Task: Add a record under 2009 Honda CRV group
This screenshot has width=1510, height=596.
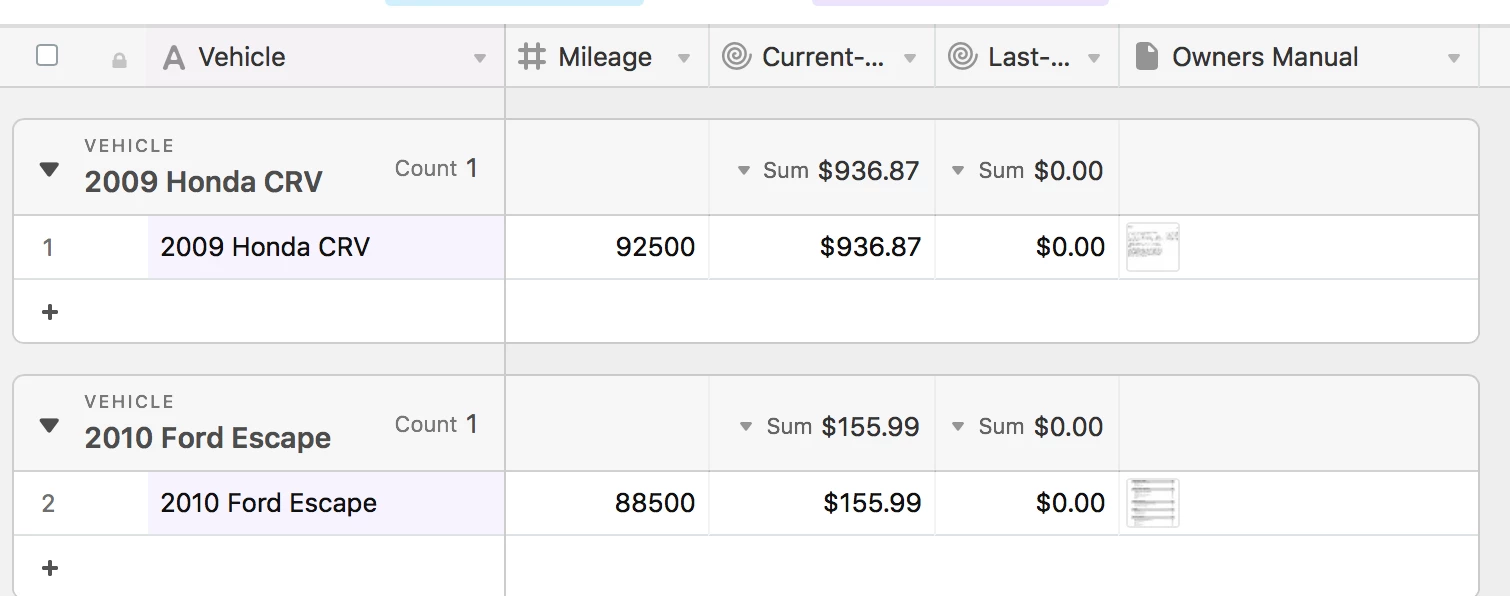Action: (50, 312)
